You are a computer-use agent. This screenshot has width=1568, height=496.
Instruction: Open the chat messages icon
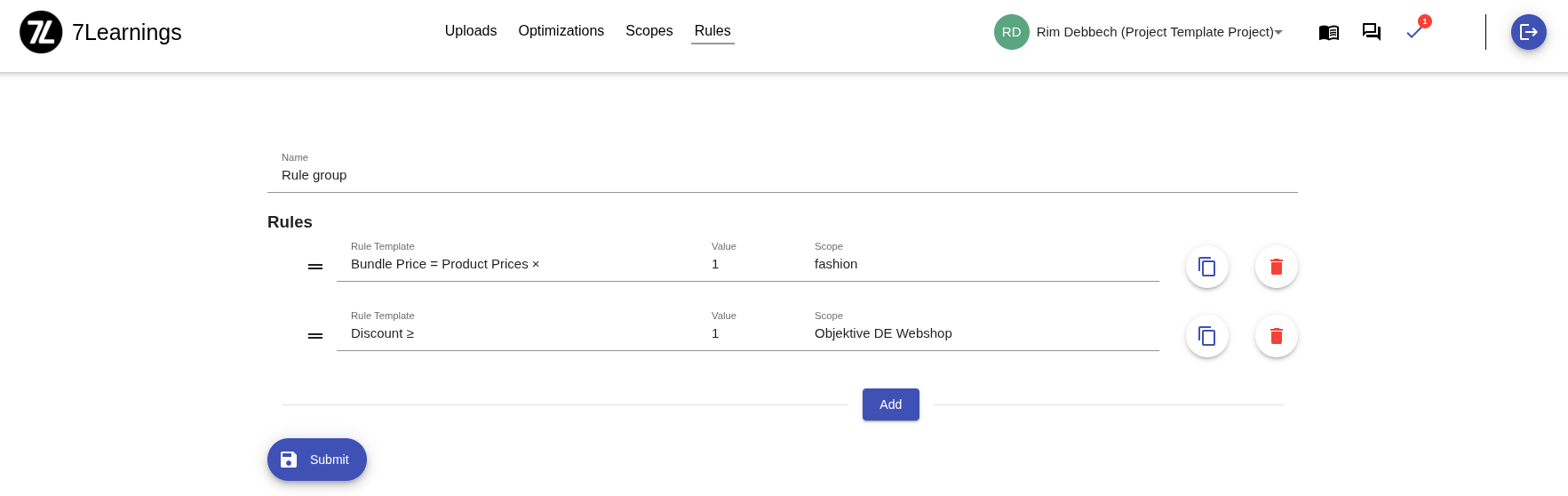[1372, 32]
